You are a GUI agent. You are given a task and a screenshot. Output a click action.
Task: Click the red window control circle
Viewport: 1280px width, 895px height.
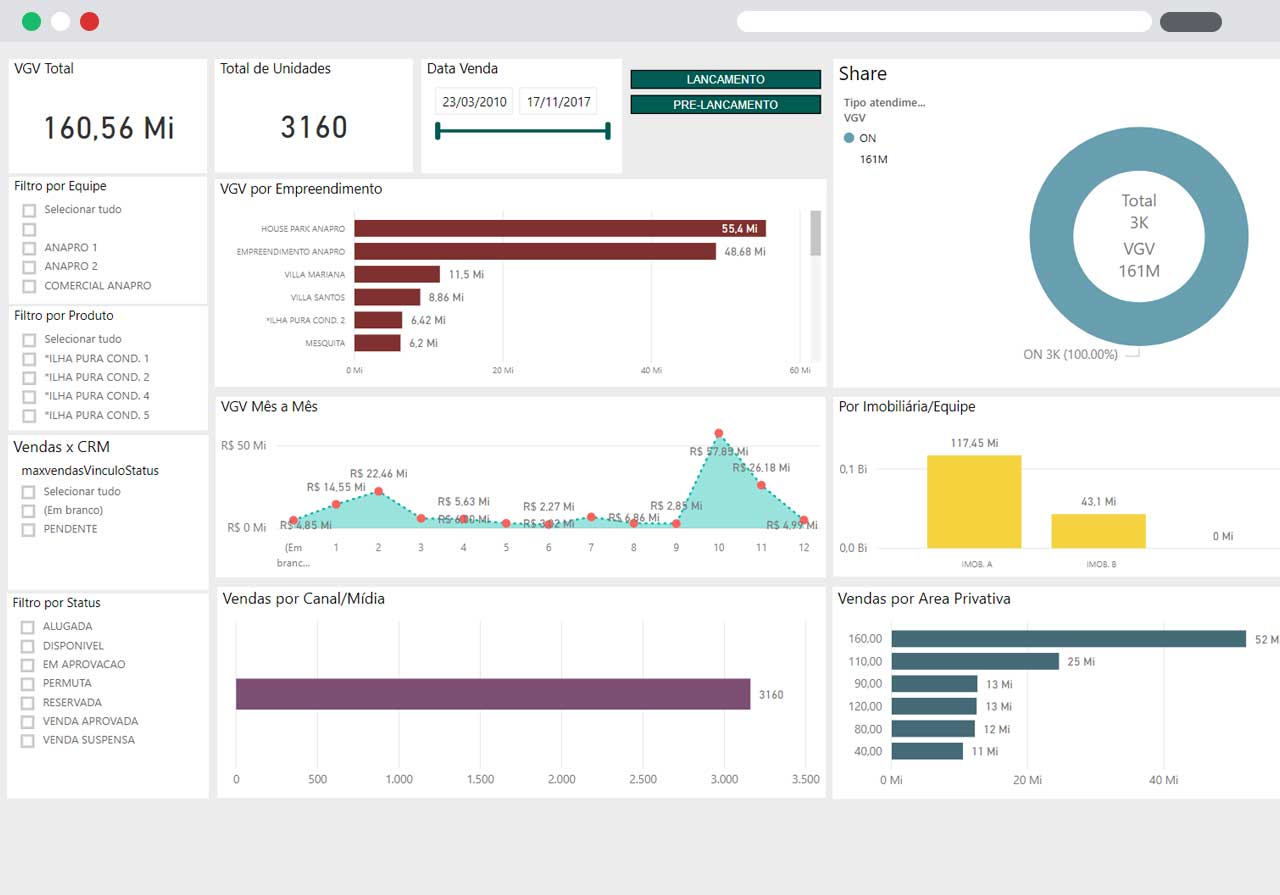click(x=89, y=21)
